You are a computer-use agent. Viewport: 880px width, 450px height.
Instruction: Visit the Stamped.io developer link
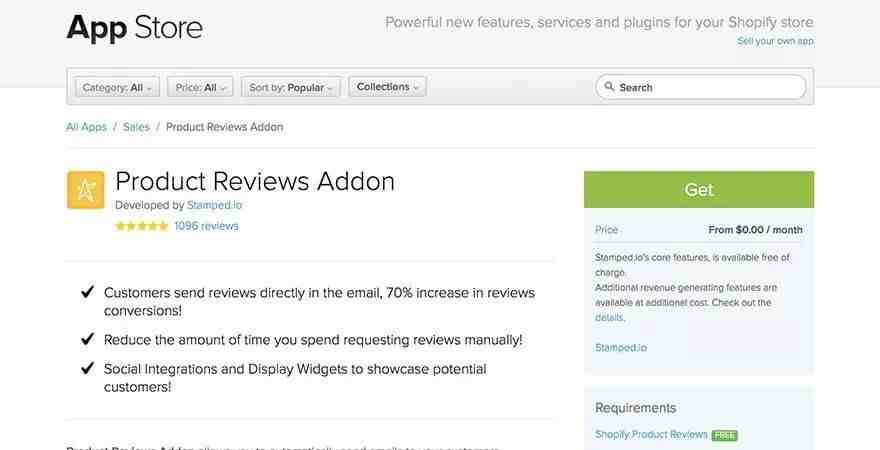click(x=214, y=205)
